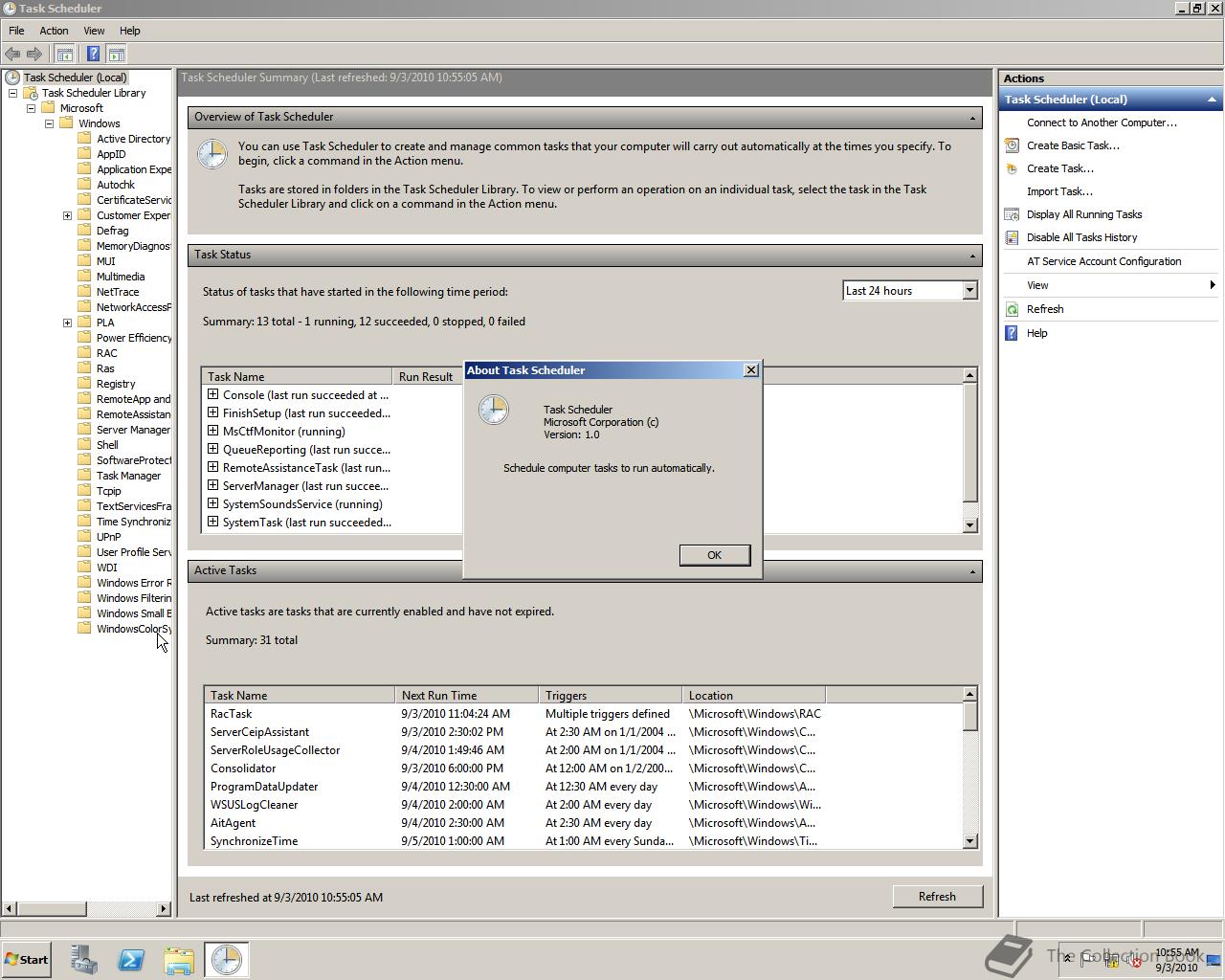Collapse the Windows tree node
Image resolution: width=1225 pixels, height=980 pixels.
49,123
